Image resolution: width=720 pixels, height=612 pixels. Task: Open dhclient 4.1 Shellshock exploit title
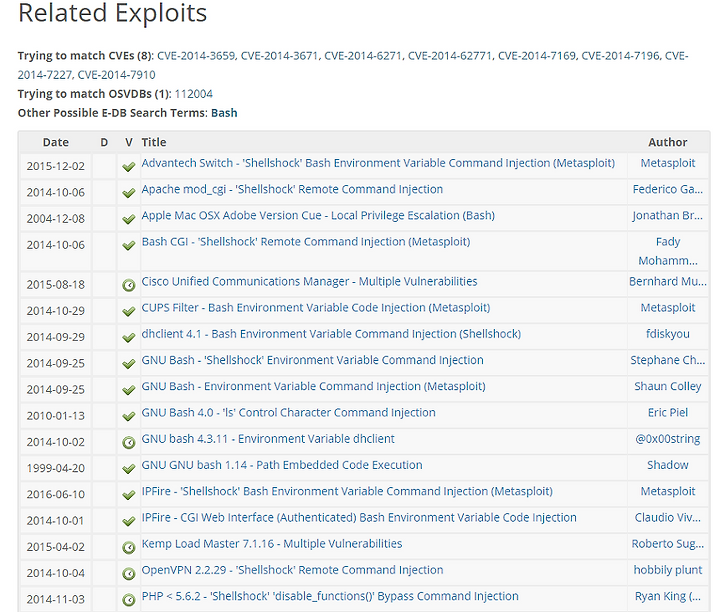click(x=331, y=334)
